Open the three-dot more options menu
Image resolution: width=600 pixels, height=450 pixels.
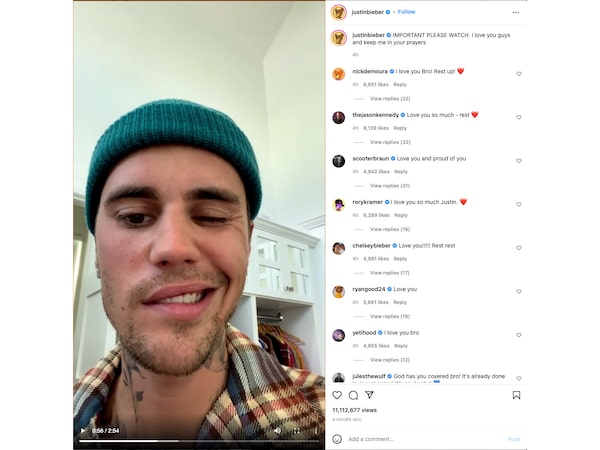click(x=515, y=13)
